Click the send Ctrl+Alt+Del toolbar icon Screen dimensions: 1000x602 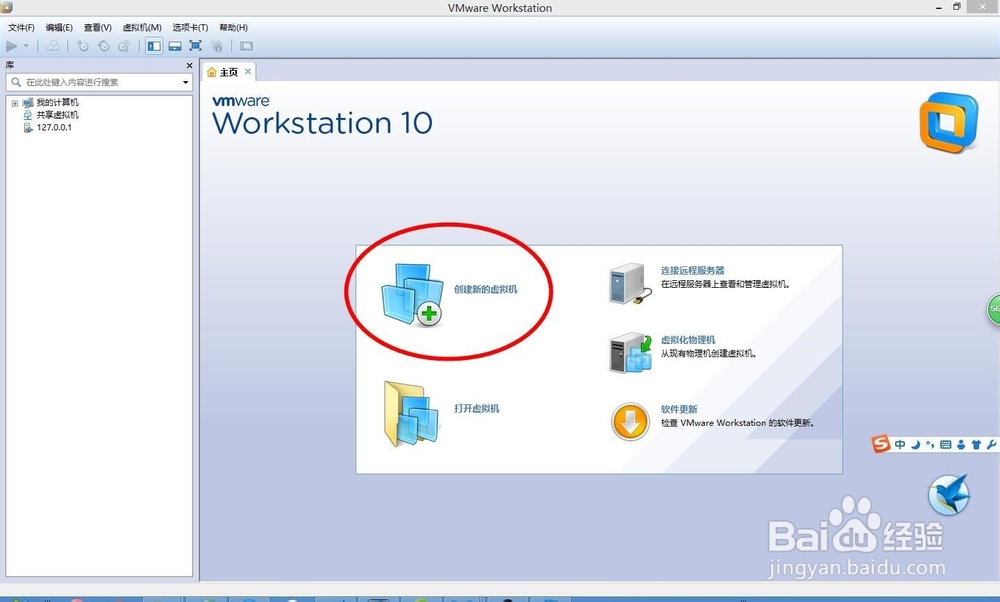click(53, 46)
